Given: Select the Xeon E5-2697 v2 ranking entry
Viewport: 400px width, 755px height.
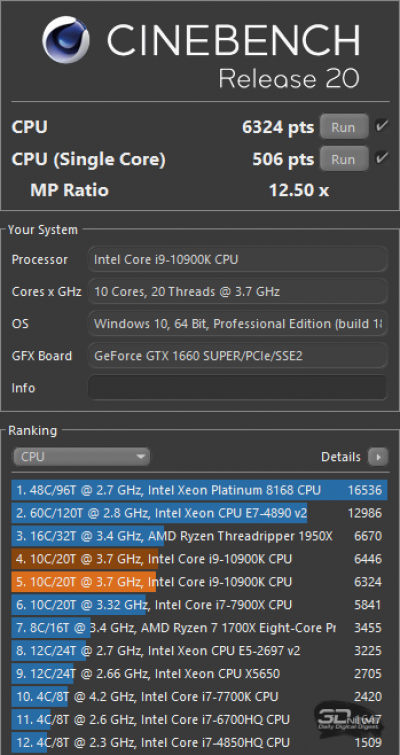Looking at the screenshot, I should pos(199,651).
